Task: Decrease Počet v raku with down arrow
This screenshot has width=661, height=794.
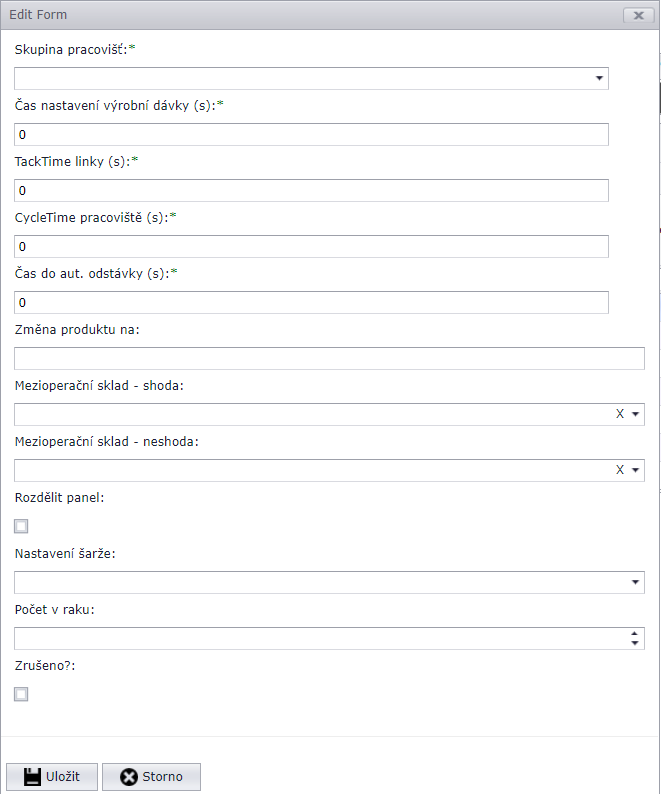Action: 635,643
